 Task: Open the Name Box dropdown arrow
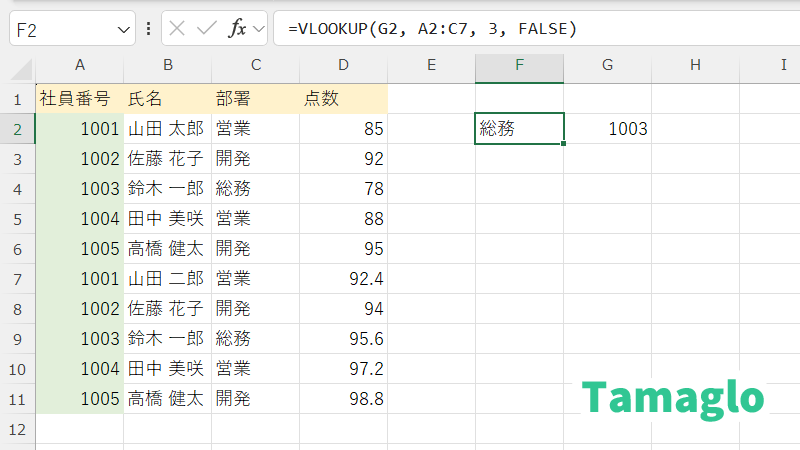pyautogui.click(x=124, y=30)
